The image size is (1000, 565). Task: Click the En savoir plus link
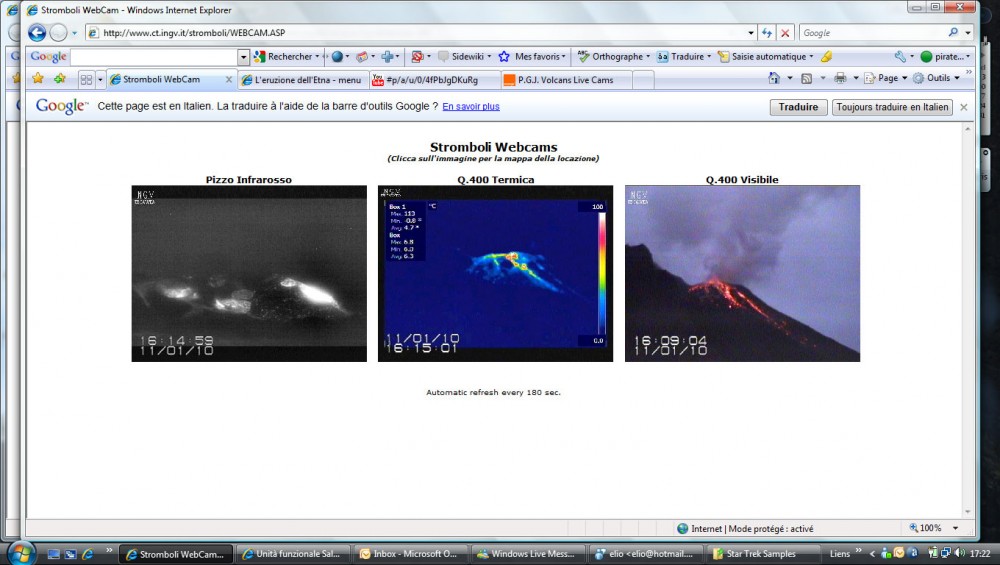[471, 107]
